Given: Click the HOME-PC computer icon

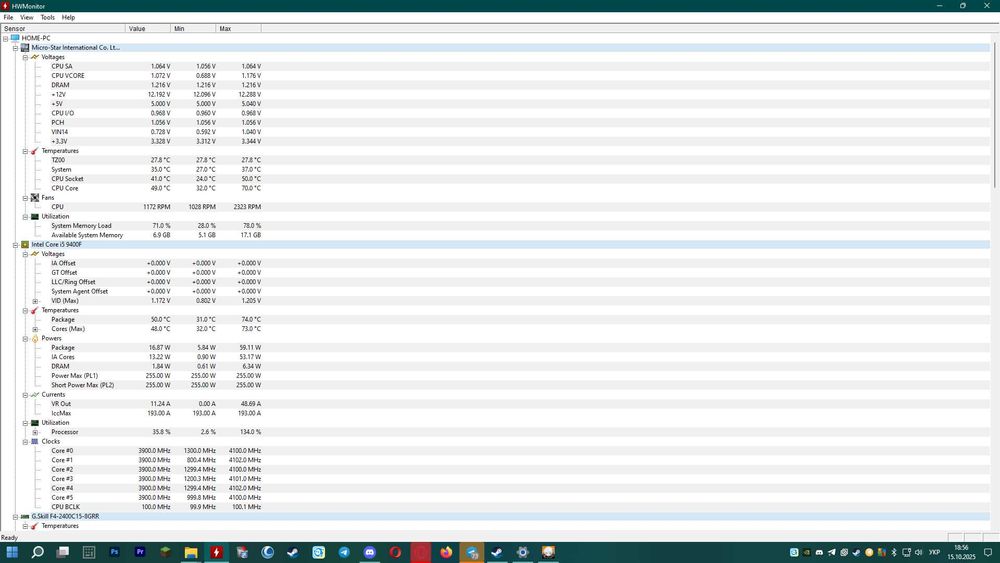Looking at the screenshot, I should coord(15,38).
